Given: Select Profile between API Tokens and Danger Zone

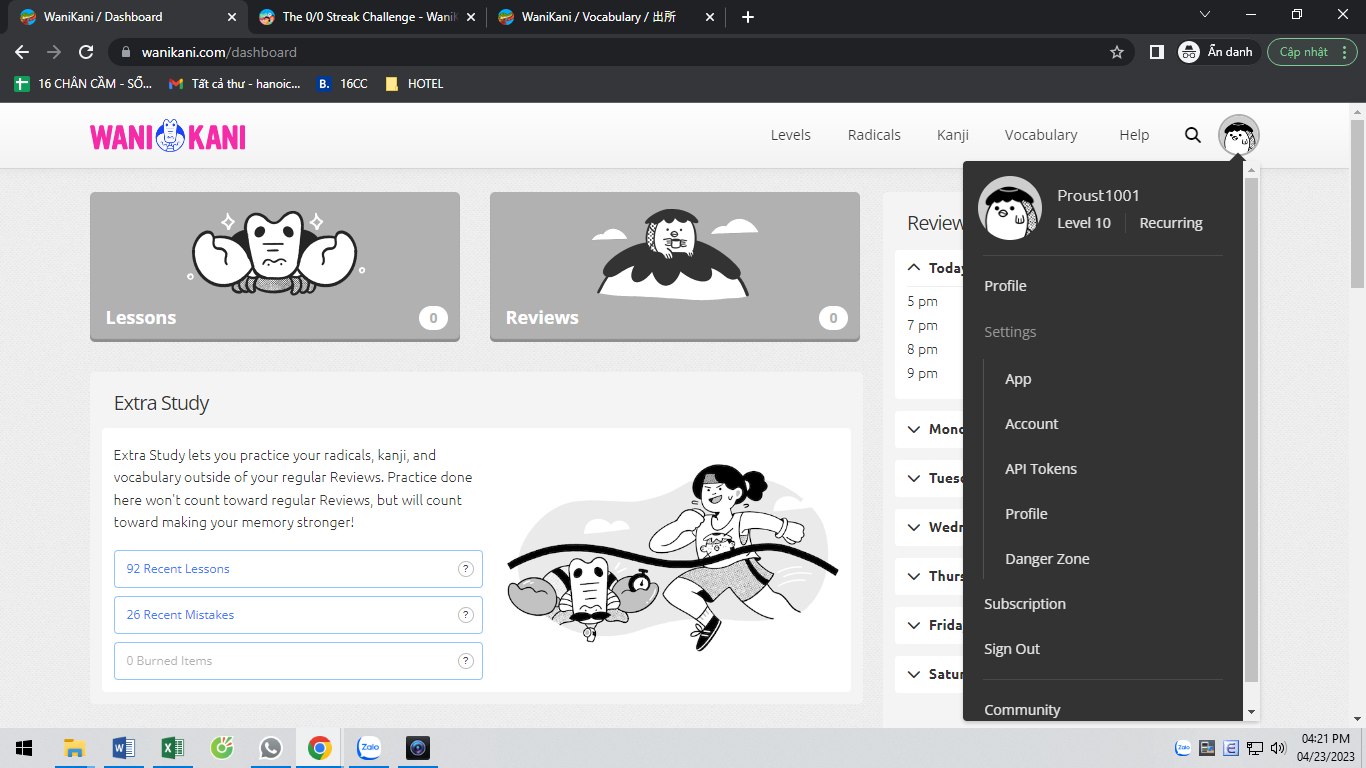Looking at the screenshot, I should pos(1026,514).
